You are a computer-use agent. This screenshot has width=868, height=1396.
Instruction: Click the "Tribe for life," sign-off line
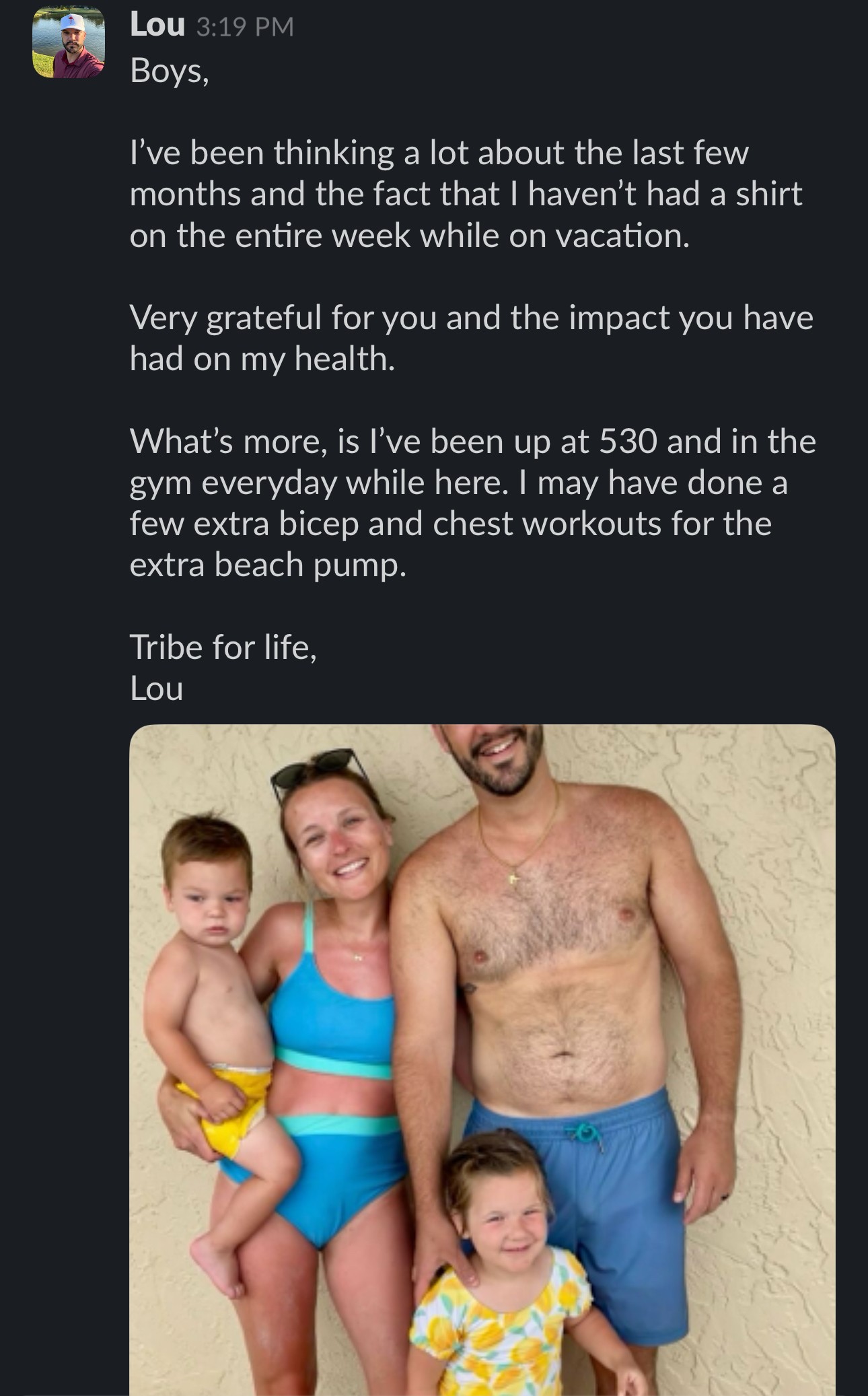pos(223,647)
